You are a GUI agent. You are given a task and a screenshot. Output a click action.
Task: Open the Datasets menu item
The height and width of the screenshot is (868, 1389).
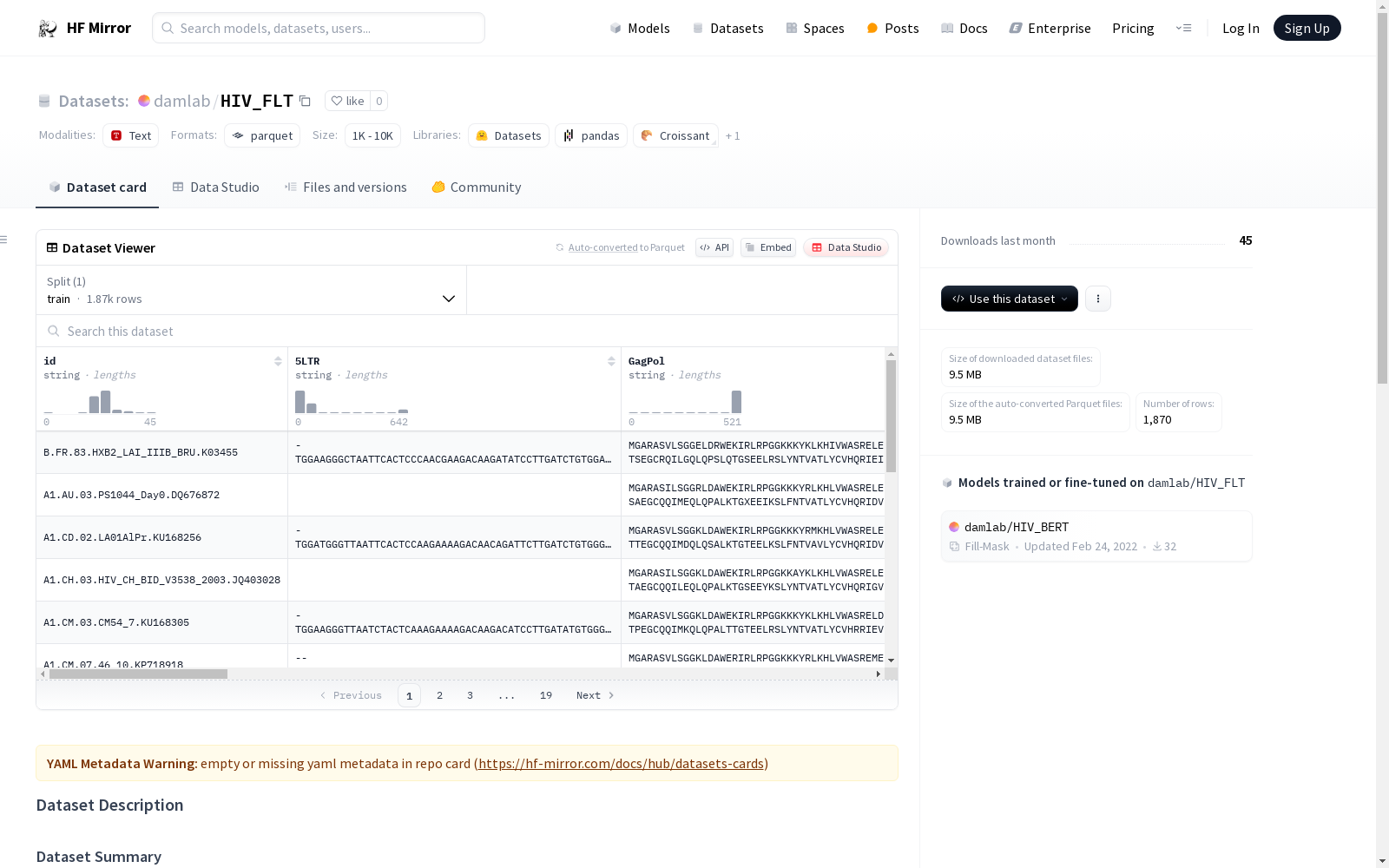[x=727, y=28]
